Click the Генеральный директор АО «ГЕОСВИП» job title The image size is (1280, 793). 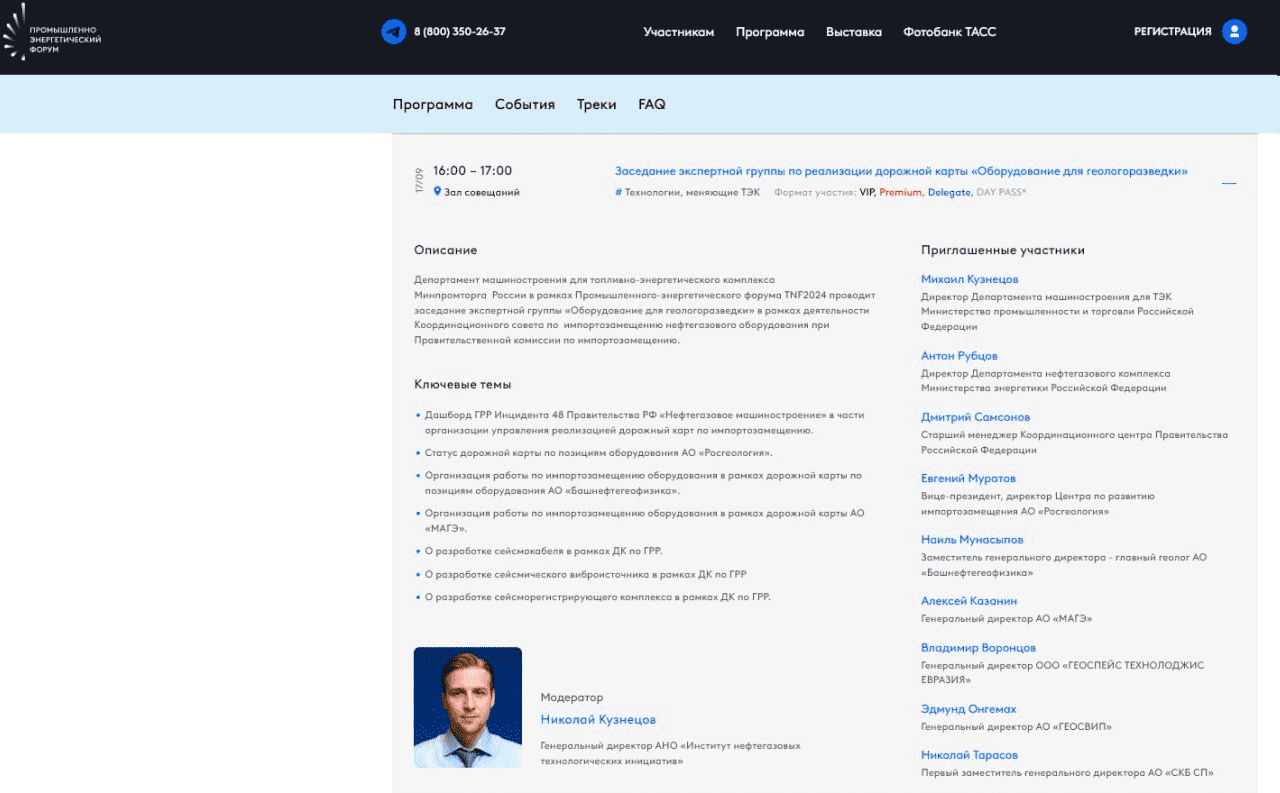point(1016,727)
